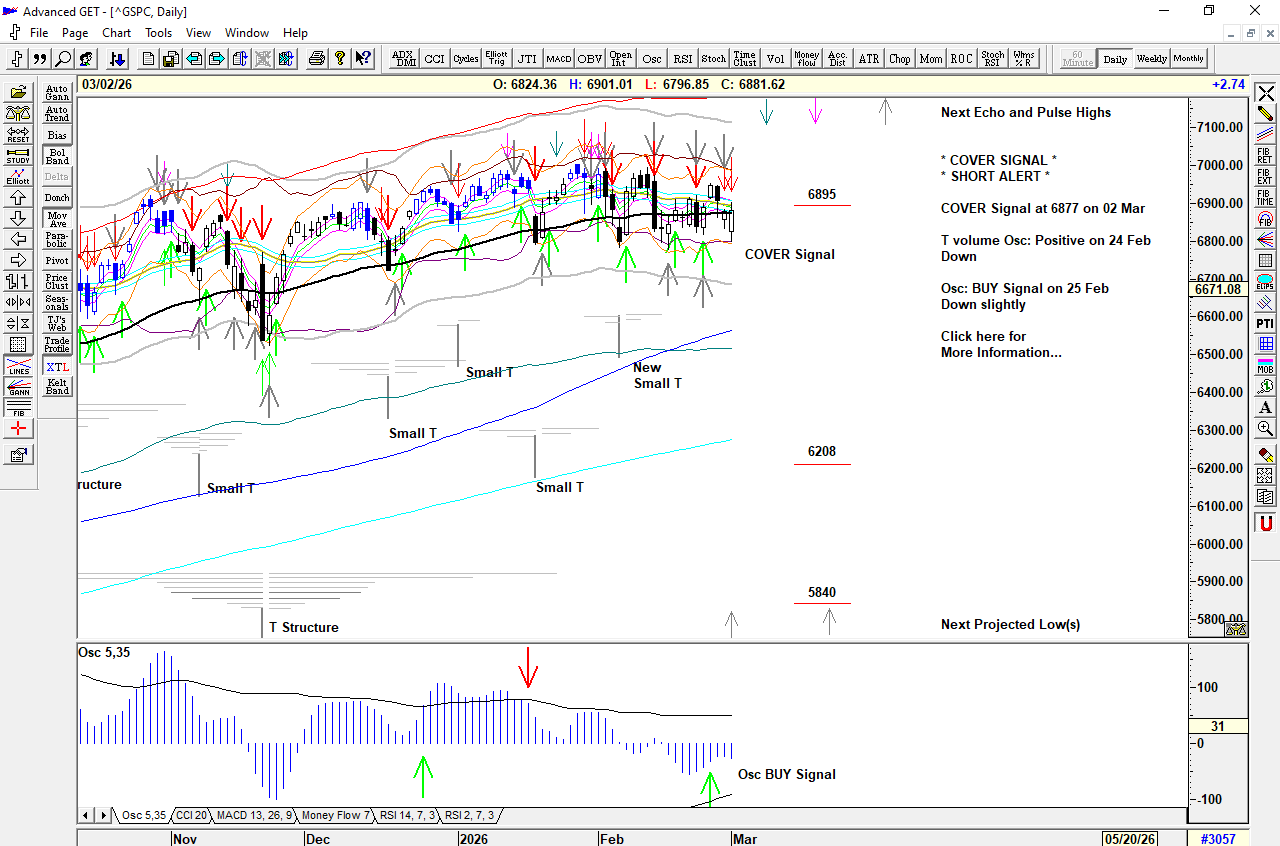Viewport: 1280px width, 846px height.
Task: Toggle the Mov Ave overlay
Action: point(57,219)
